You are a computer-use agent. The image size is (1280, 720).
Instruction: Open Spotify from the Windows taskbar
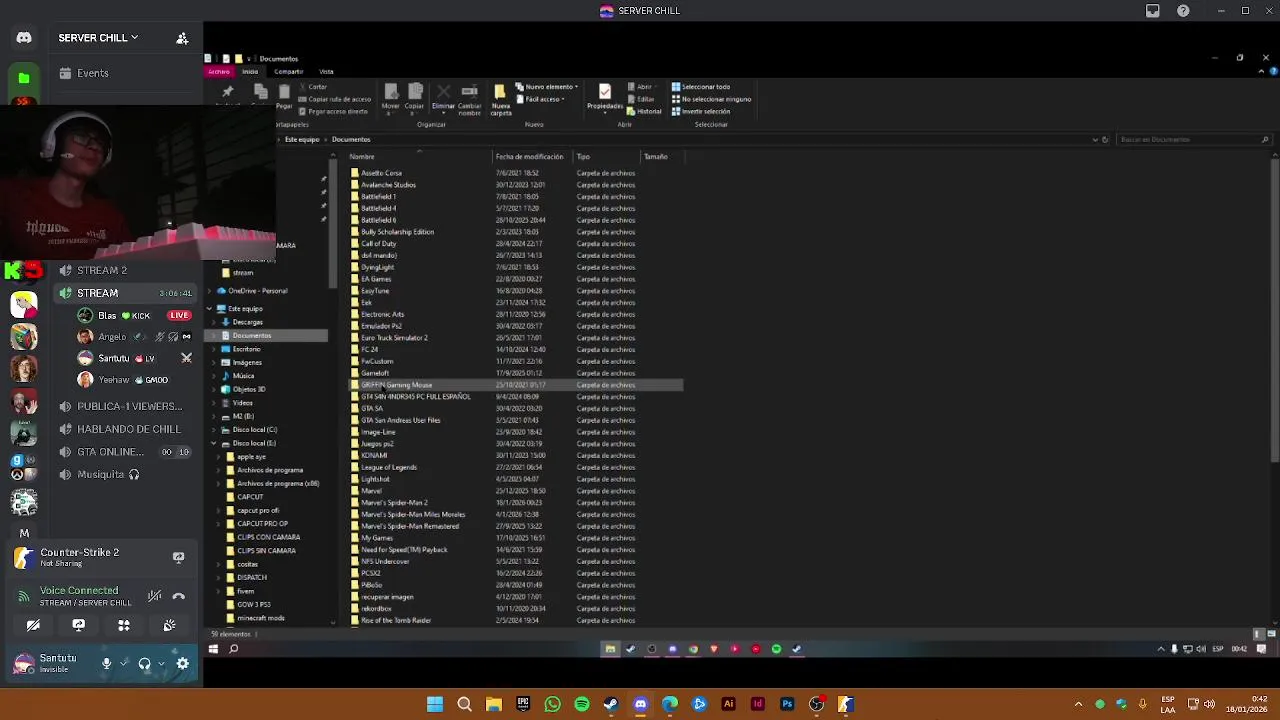click(582, 704)
